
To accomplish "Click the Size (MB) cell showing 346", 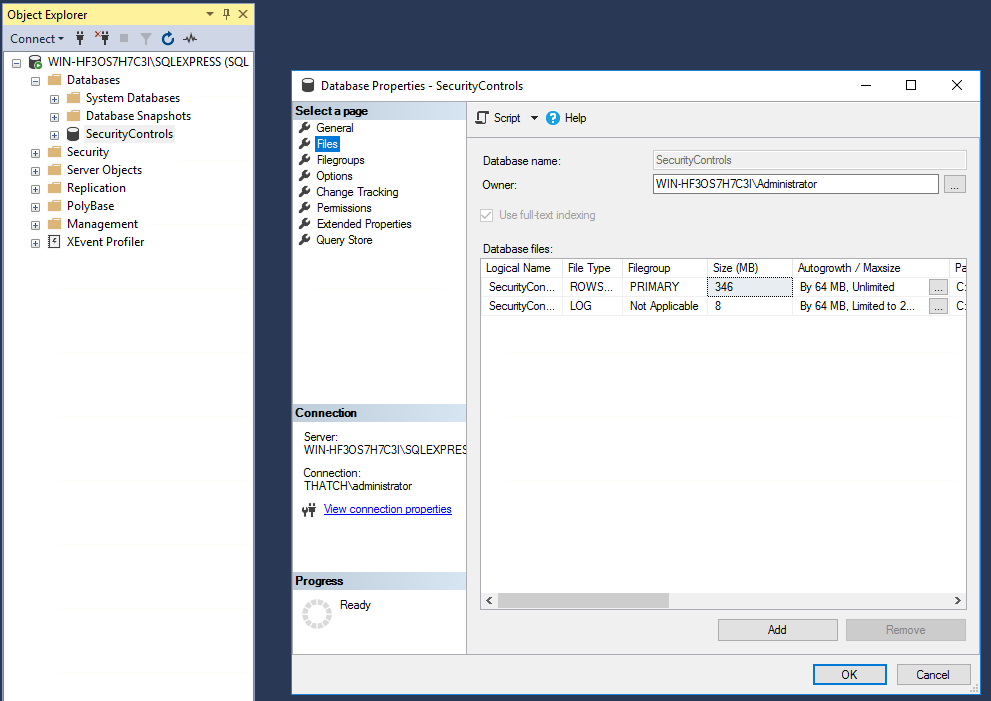I will (x=750, y=287).
